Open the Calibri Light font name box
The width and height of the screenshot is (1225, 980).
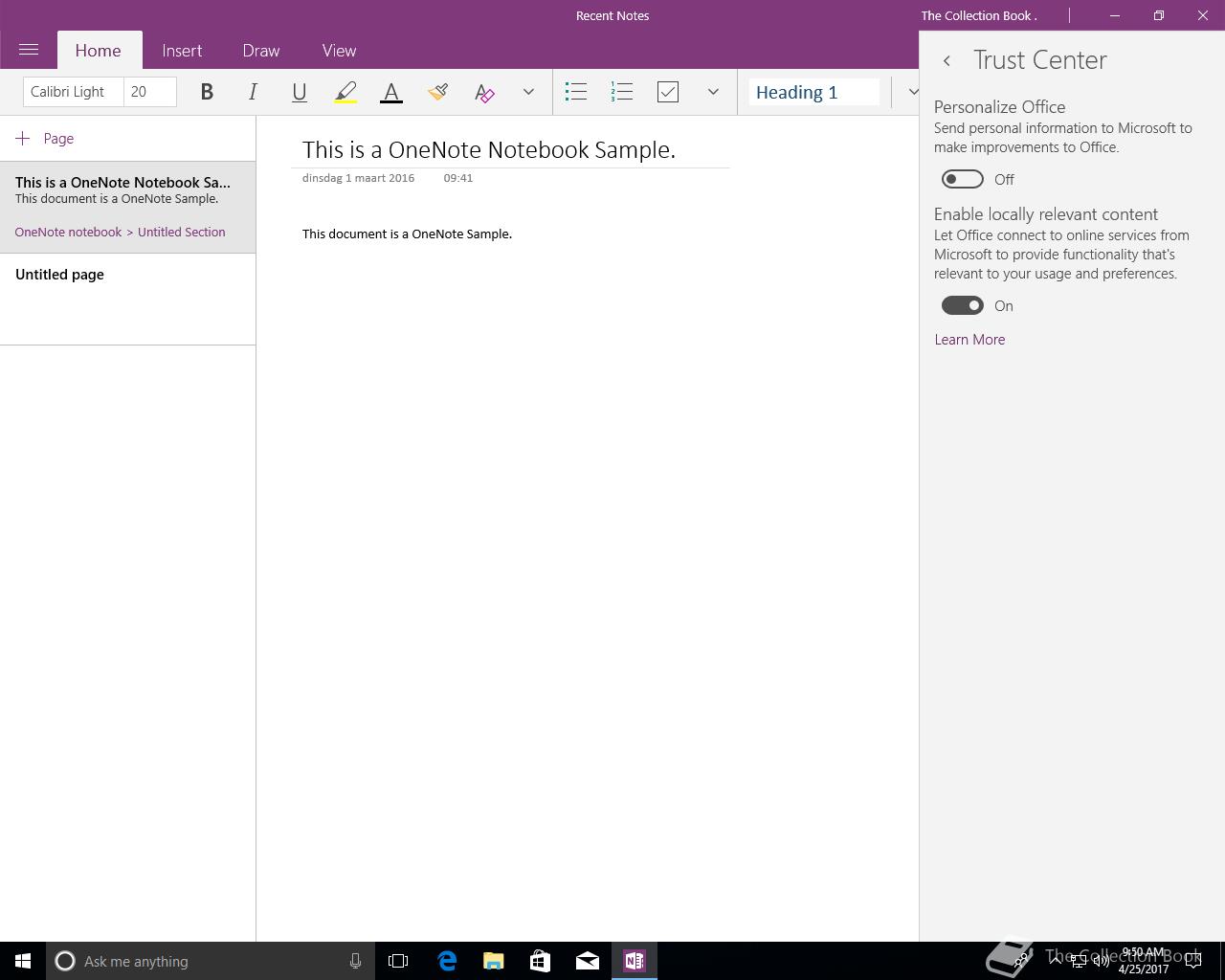[74, 92]
